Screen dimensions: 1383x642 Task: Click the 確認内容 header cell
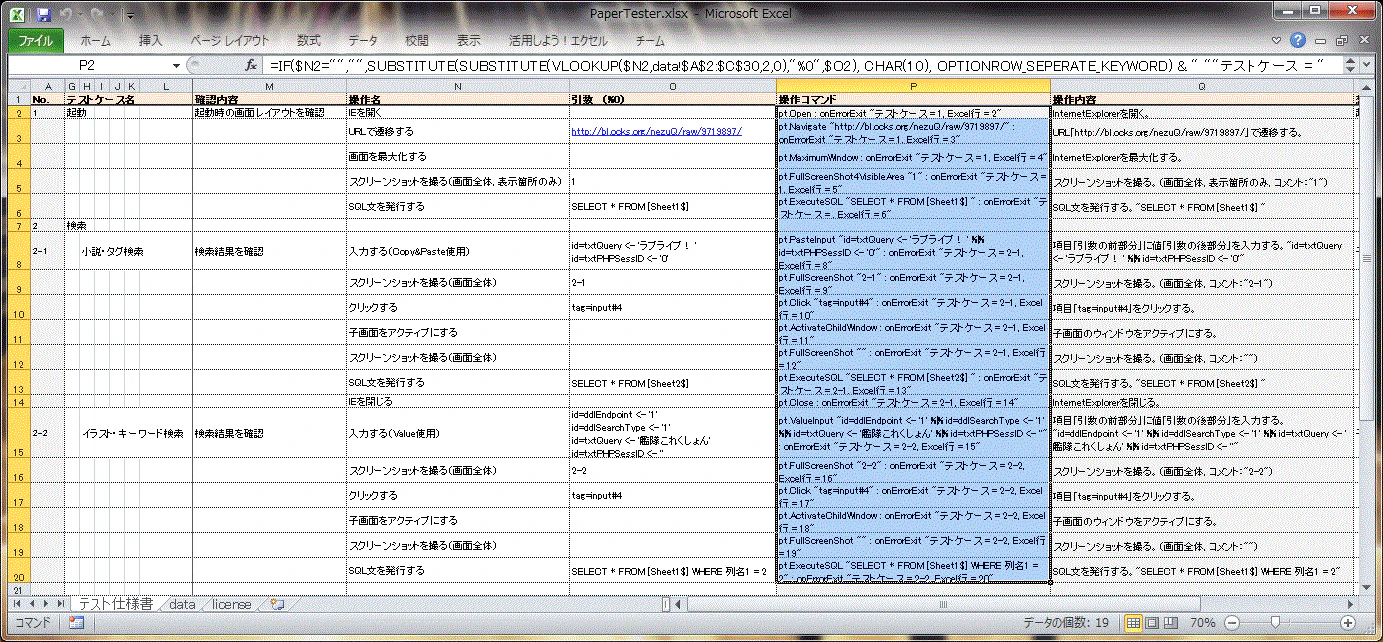[x=269, y=100]
